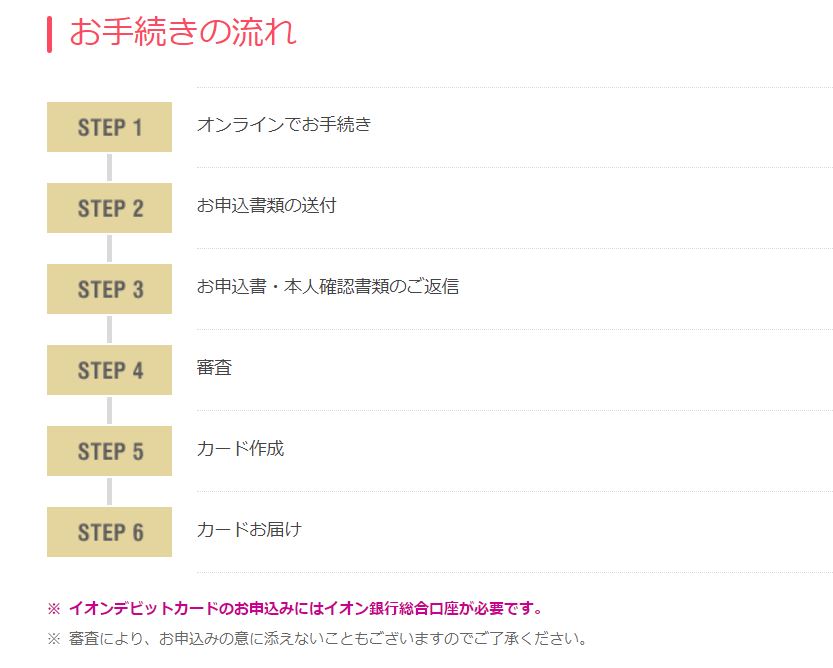Click connector line between STEP 5 and 6

(109, 492)
